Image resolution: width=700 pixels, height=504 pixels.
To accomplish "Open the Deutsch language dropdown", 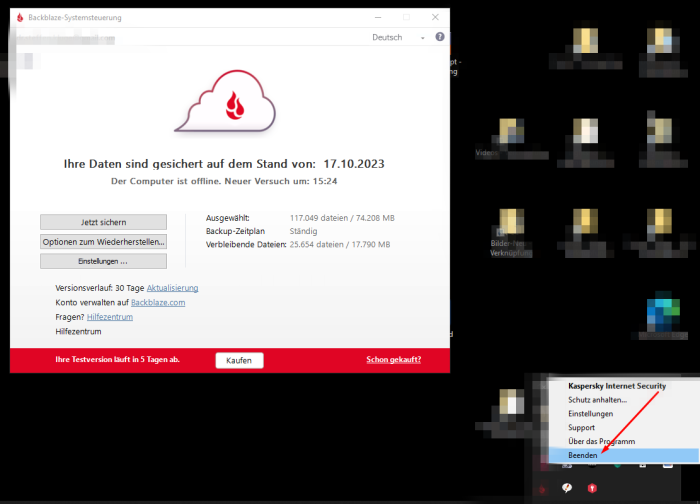I will pyautogui.click(x=398, y=37).
